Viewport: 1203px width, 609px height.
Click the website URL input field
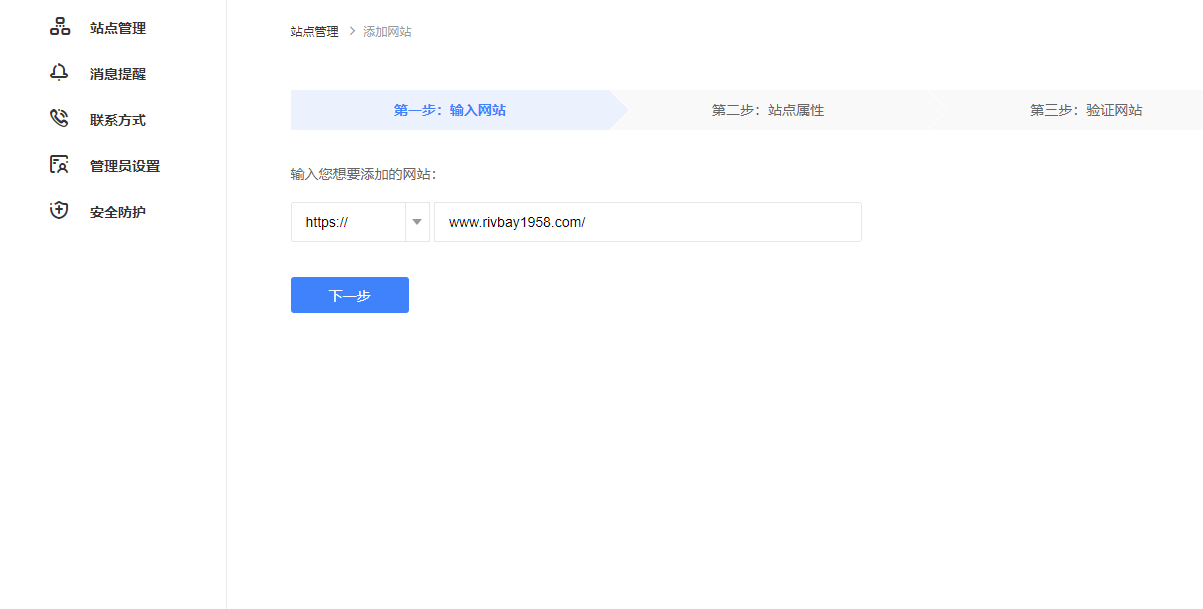click(x=647, y=222)
